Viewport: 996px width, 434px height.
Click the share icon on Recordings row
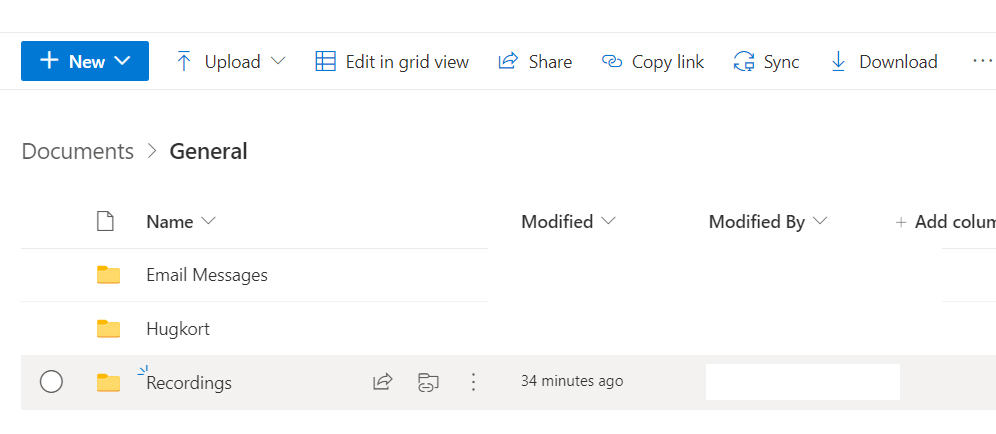[x=382, y=381]
